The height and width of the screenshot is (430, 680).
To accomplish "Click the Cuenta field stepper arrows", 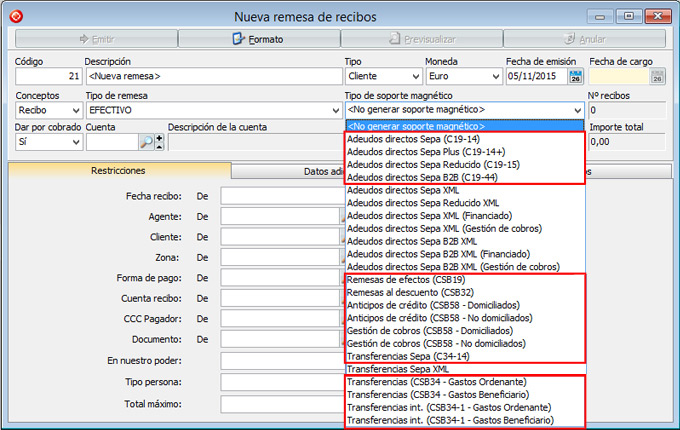I will click(x=159, y=142).
